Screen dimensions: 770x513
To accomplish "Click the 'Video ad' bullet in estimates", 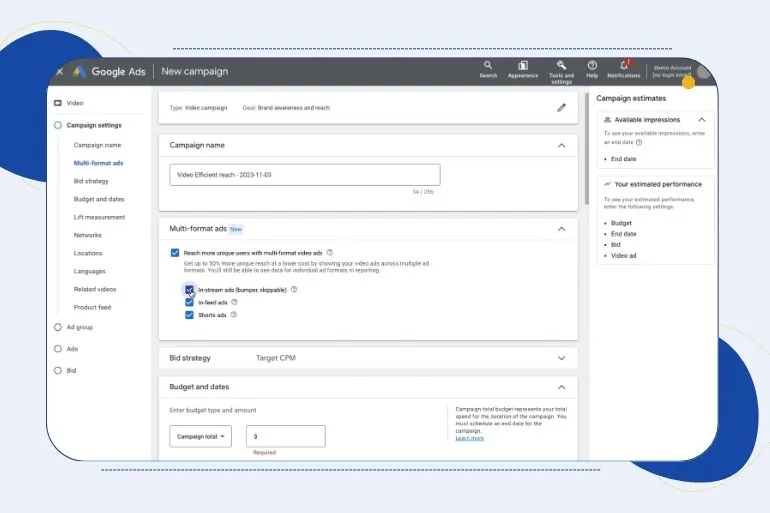I will coord(623,255).
